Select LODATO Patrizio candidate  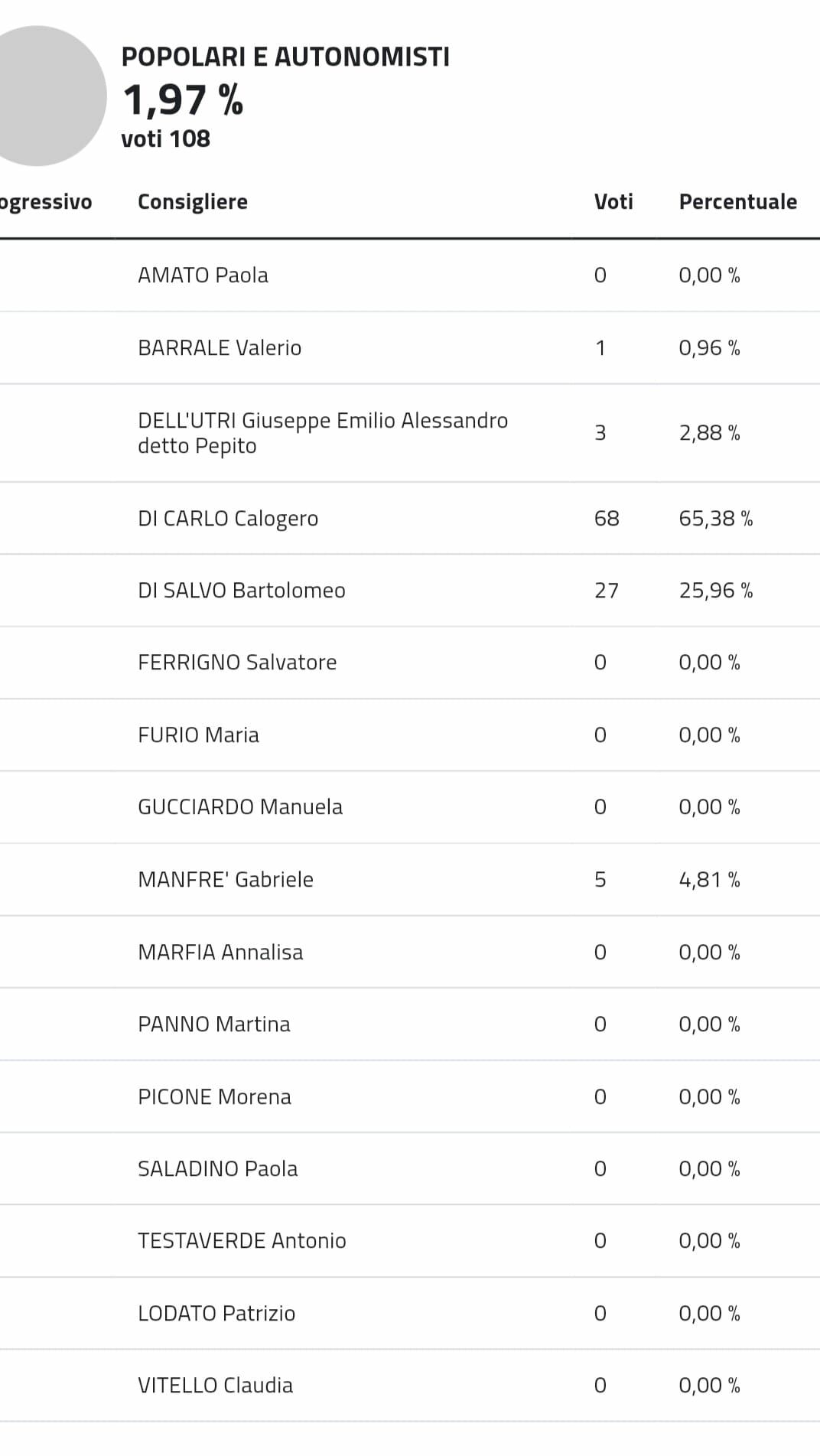click(x=216, y=1314)
